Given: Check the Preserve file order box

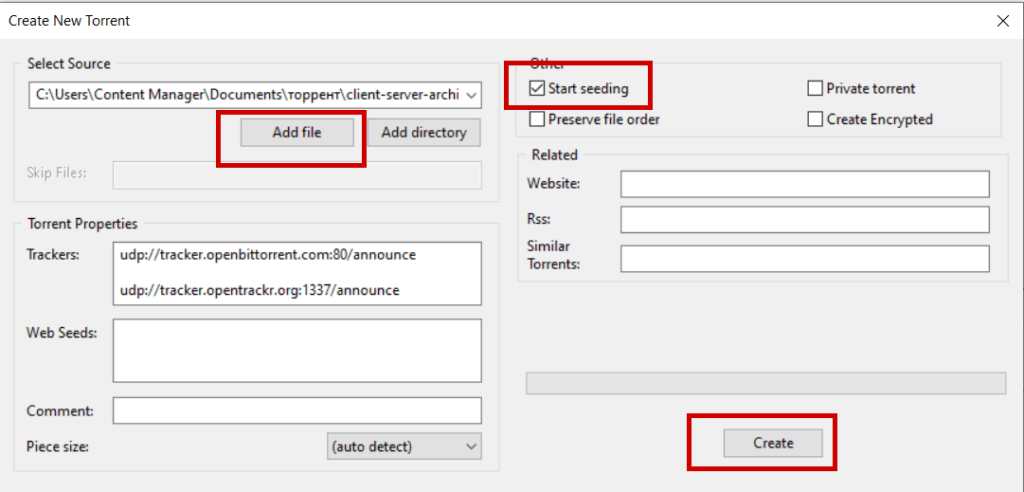Looking at the screenshot, I should tap(538, 119).
